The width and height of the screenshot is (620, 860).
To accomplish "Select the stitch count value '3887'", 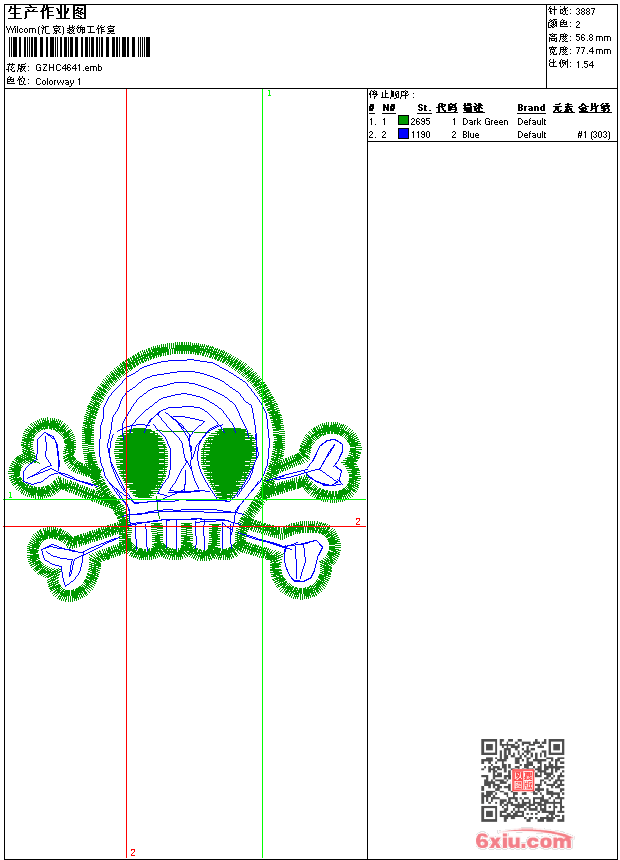I will (x=585, y=12).
